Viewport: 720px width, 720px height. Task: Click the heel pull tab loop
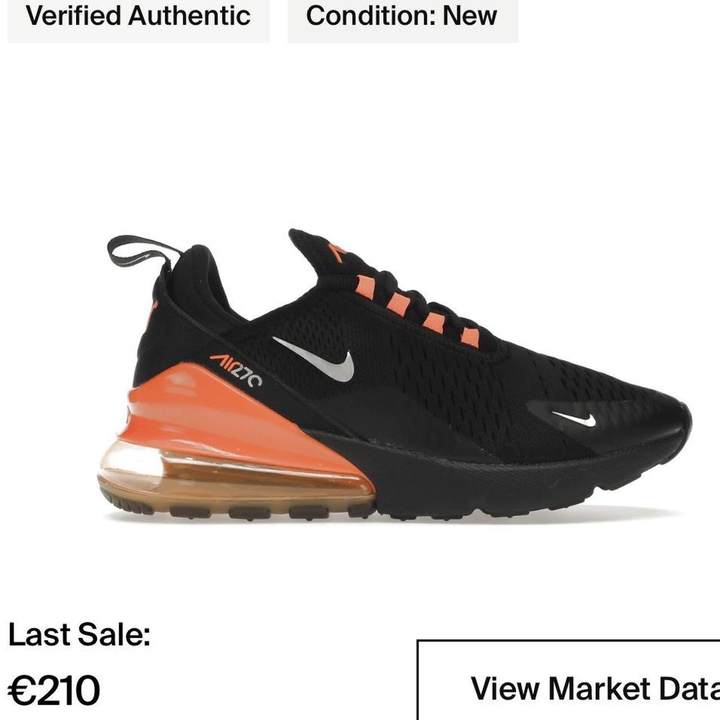click(x=142, y=252)
